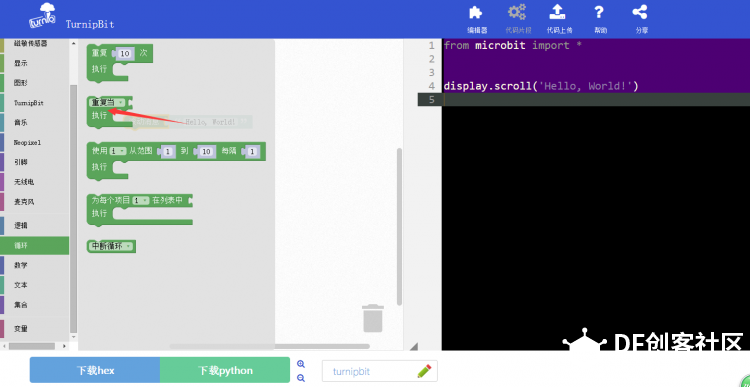The image size is (750, 387).
Task: Open variable i dropdown in 使用 block
Action: pyautogui.click(x=118, y=151)
